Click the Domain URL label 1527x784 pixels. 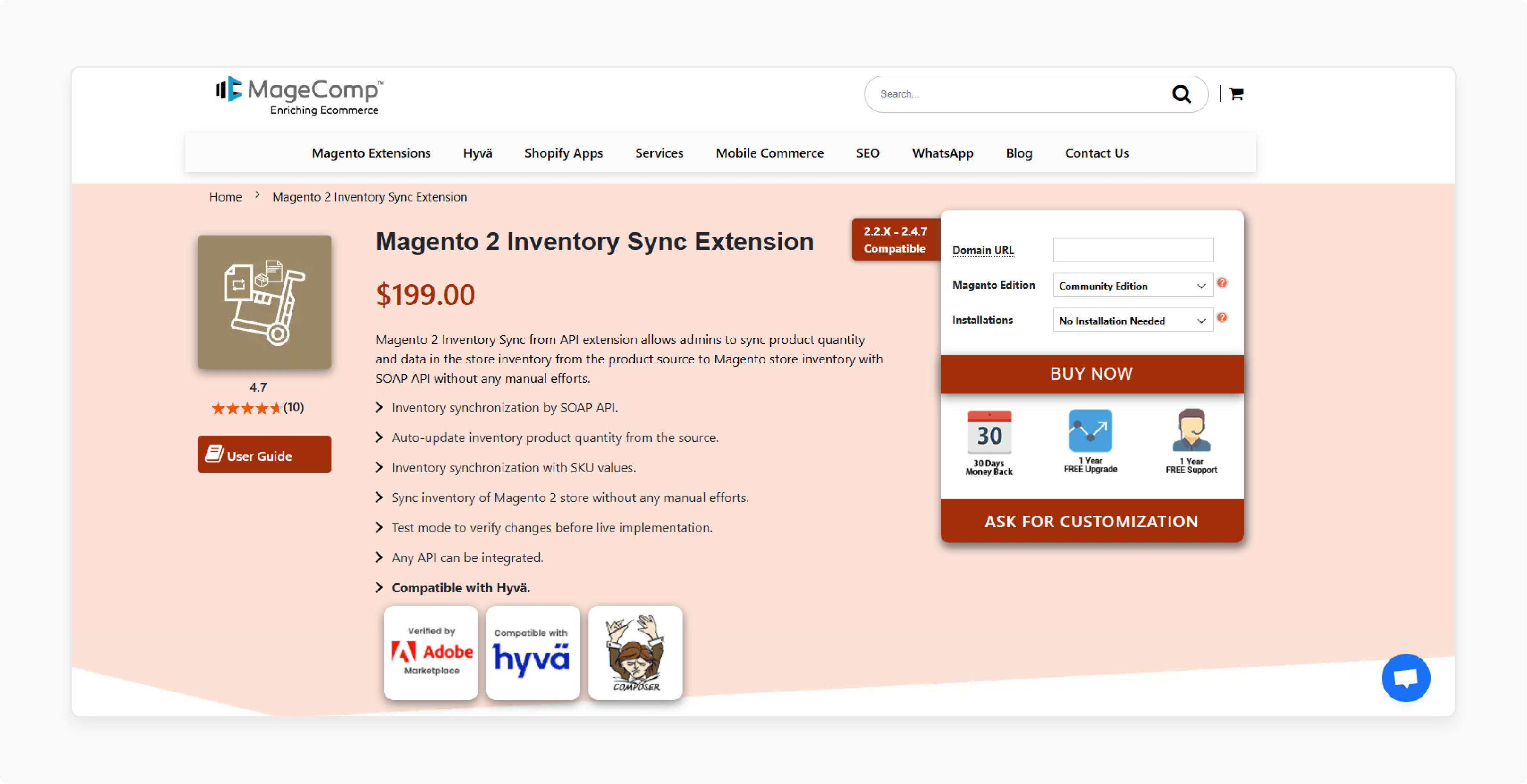[x=983, y=250]
